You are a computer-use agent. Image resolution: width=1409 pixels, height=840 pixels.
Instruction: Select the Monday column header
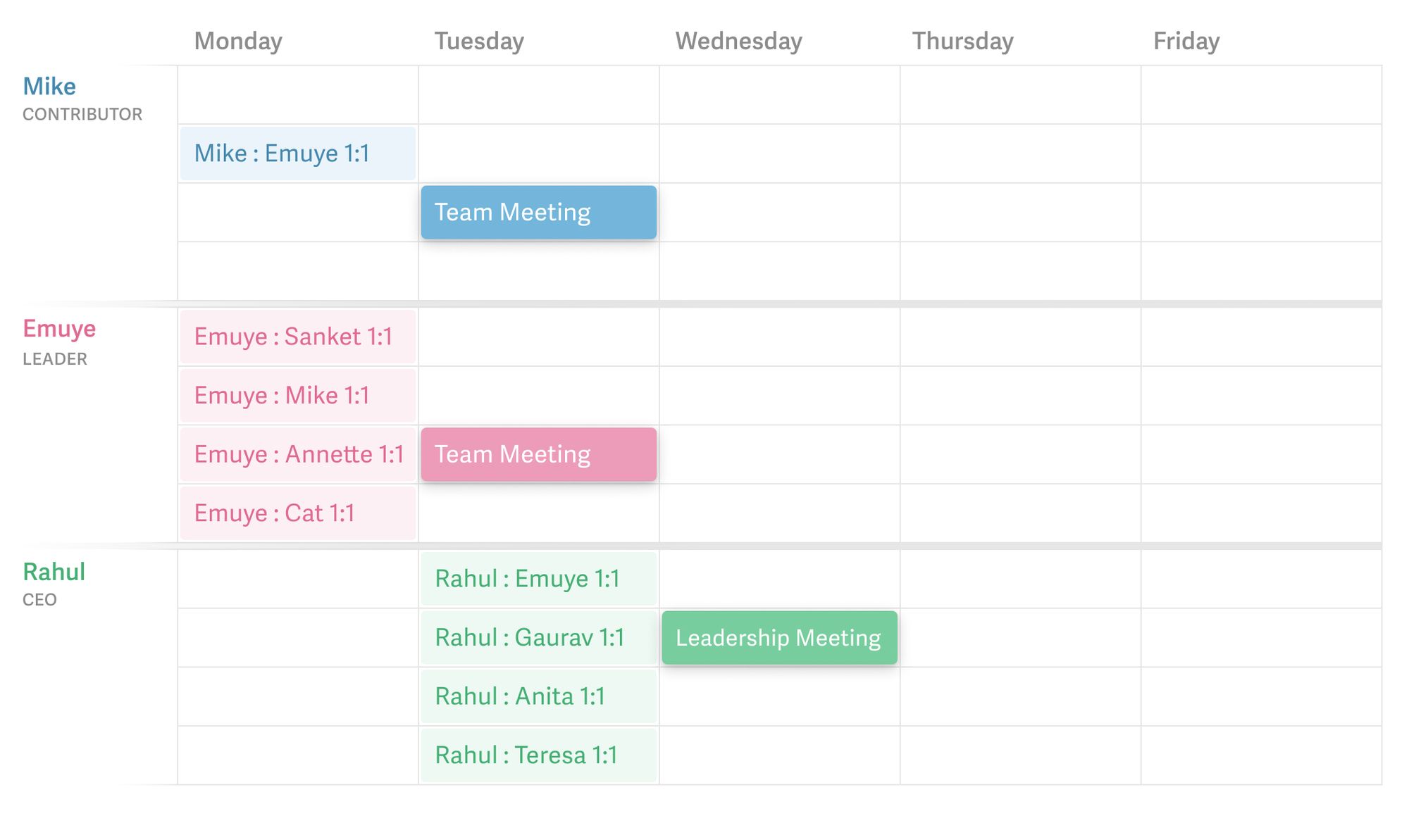click(238, 41)
